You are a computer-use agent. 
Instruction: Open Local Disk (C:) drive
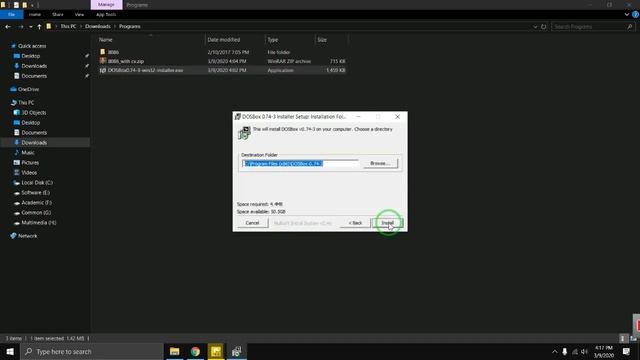point(37,182)
